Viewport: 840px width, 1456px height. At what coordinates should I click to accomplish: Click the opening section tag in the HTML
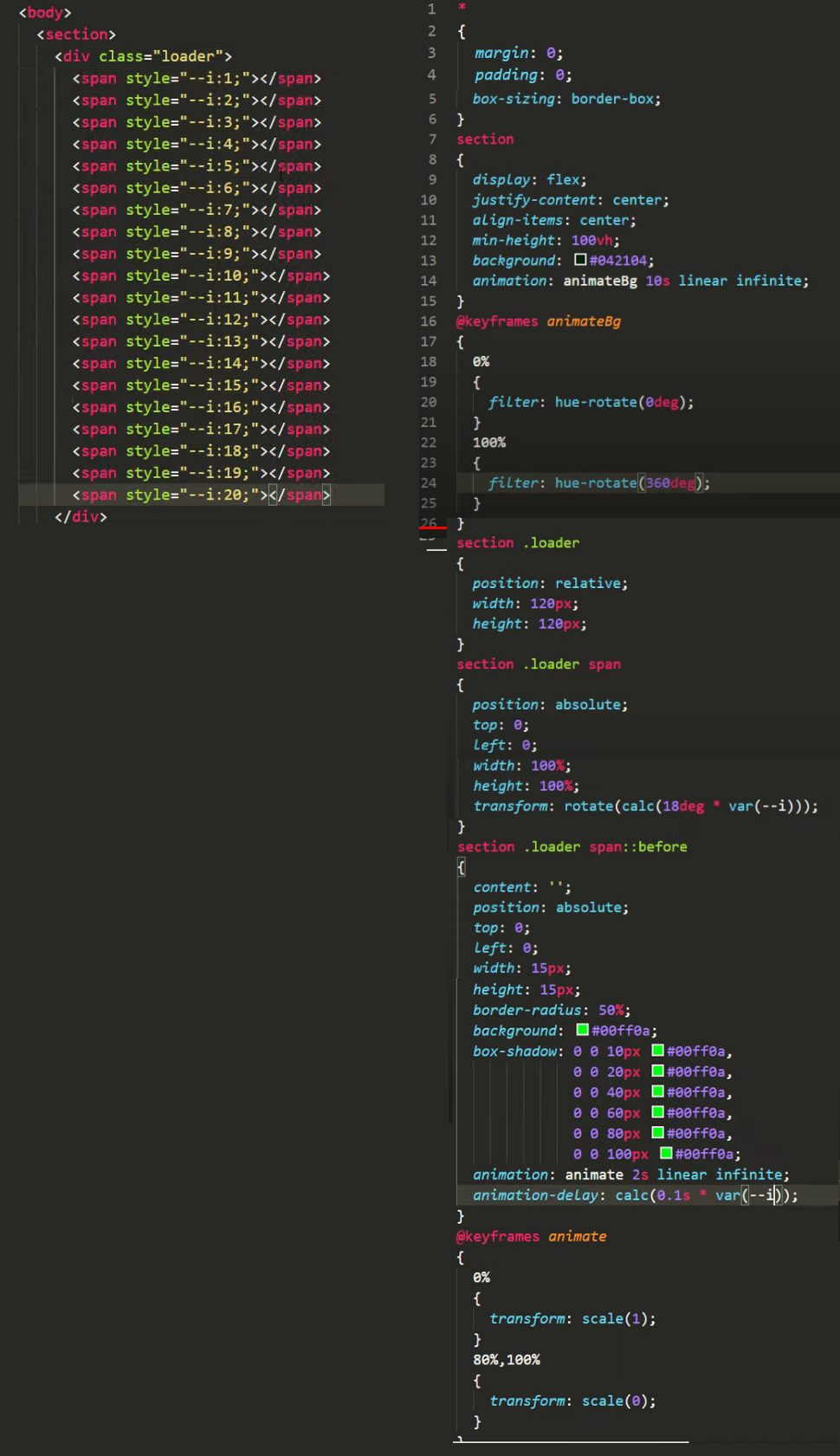point(76,35)
